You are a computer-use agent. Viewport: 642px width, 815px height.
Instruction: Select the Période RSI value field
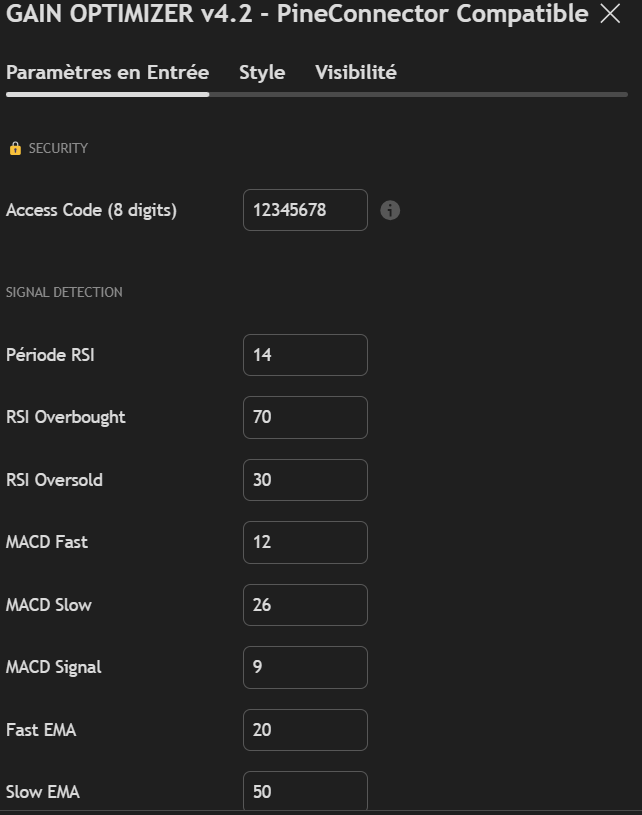click(305, 355)
